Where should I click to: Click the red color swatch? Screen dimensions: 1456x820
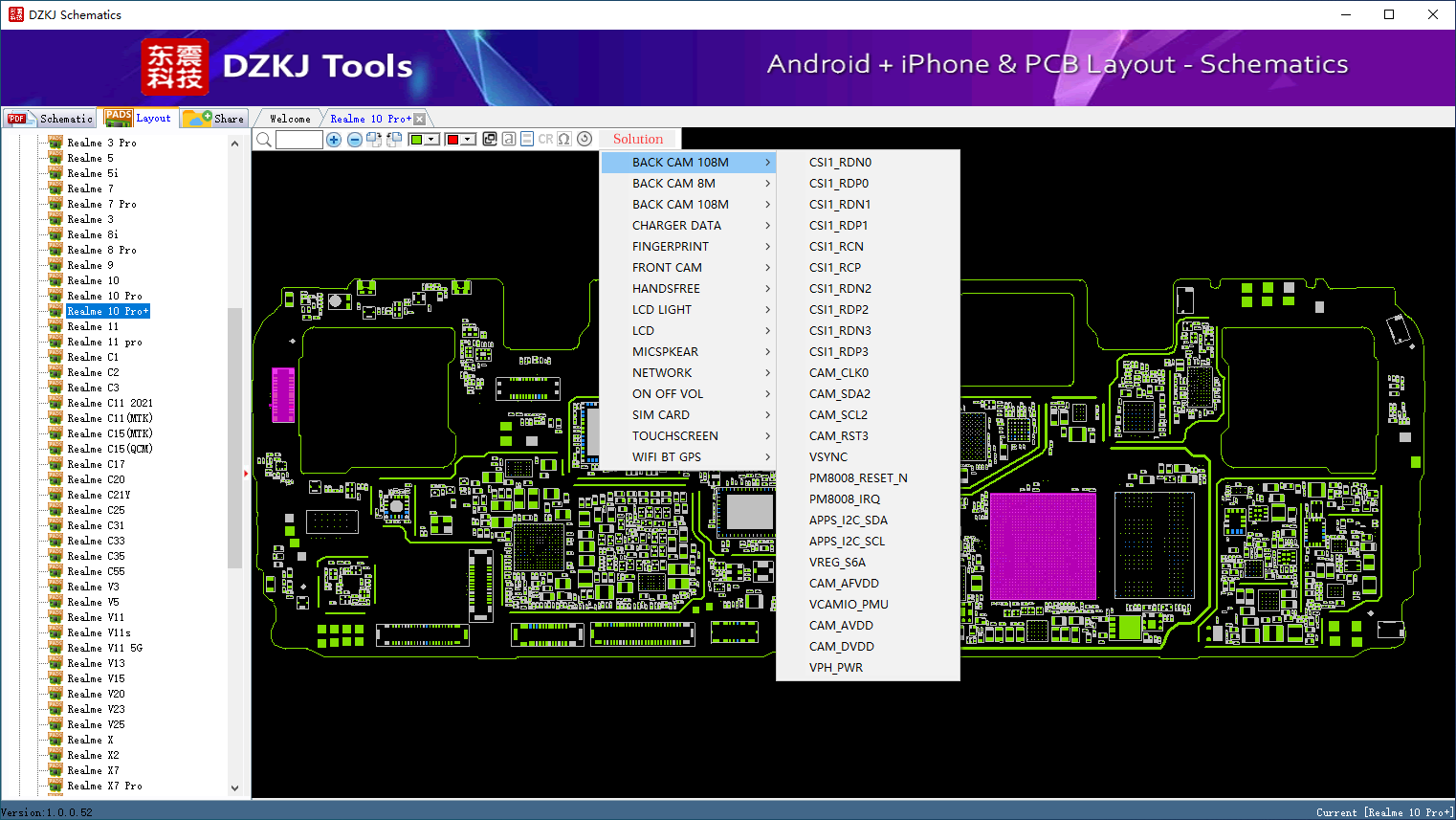452,140
